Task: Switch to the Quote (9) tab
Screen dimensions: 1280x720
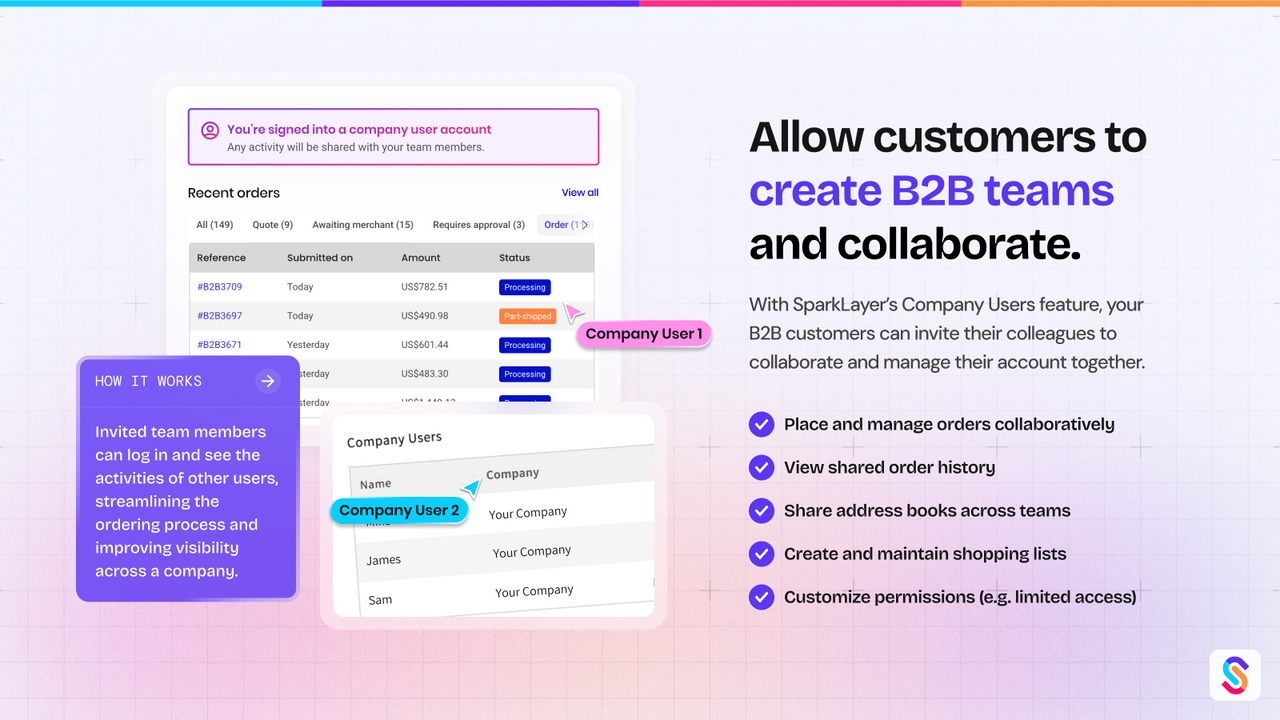Action: pyautogui.click(x=273, y=225)
